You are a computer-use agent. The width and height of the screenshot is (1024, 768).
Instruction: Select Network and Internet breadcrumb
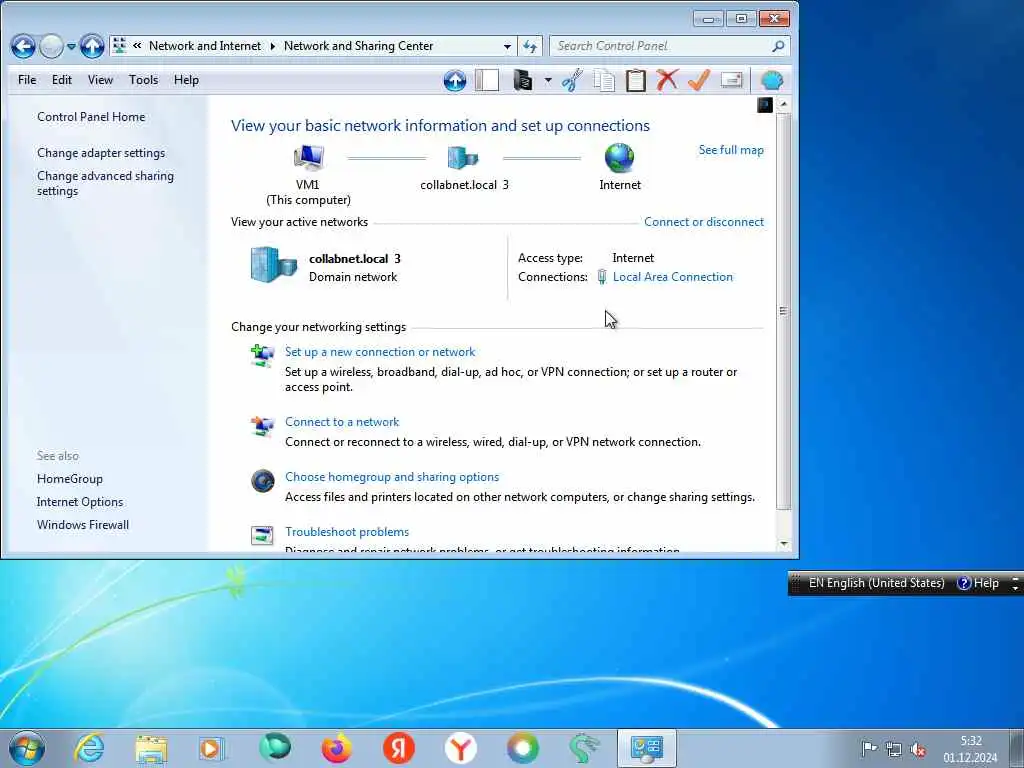point(204,46)
